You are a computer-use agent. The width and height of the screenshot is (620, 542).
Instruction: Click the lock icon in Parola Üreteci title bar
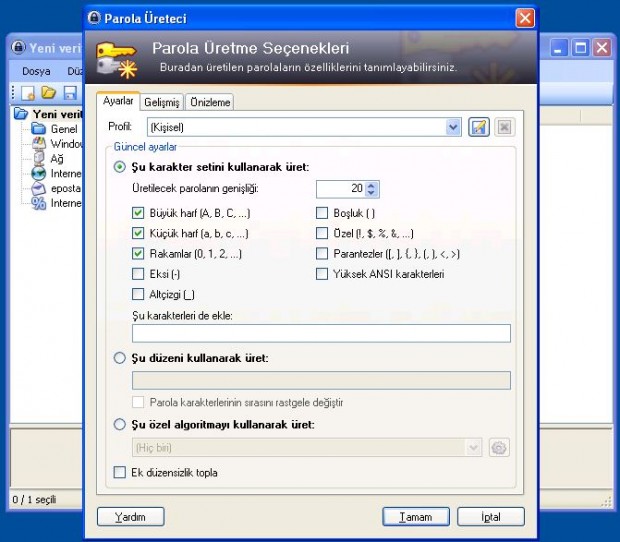94,18
